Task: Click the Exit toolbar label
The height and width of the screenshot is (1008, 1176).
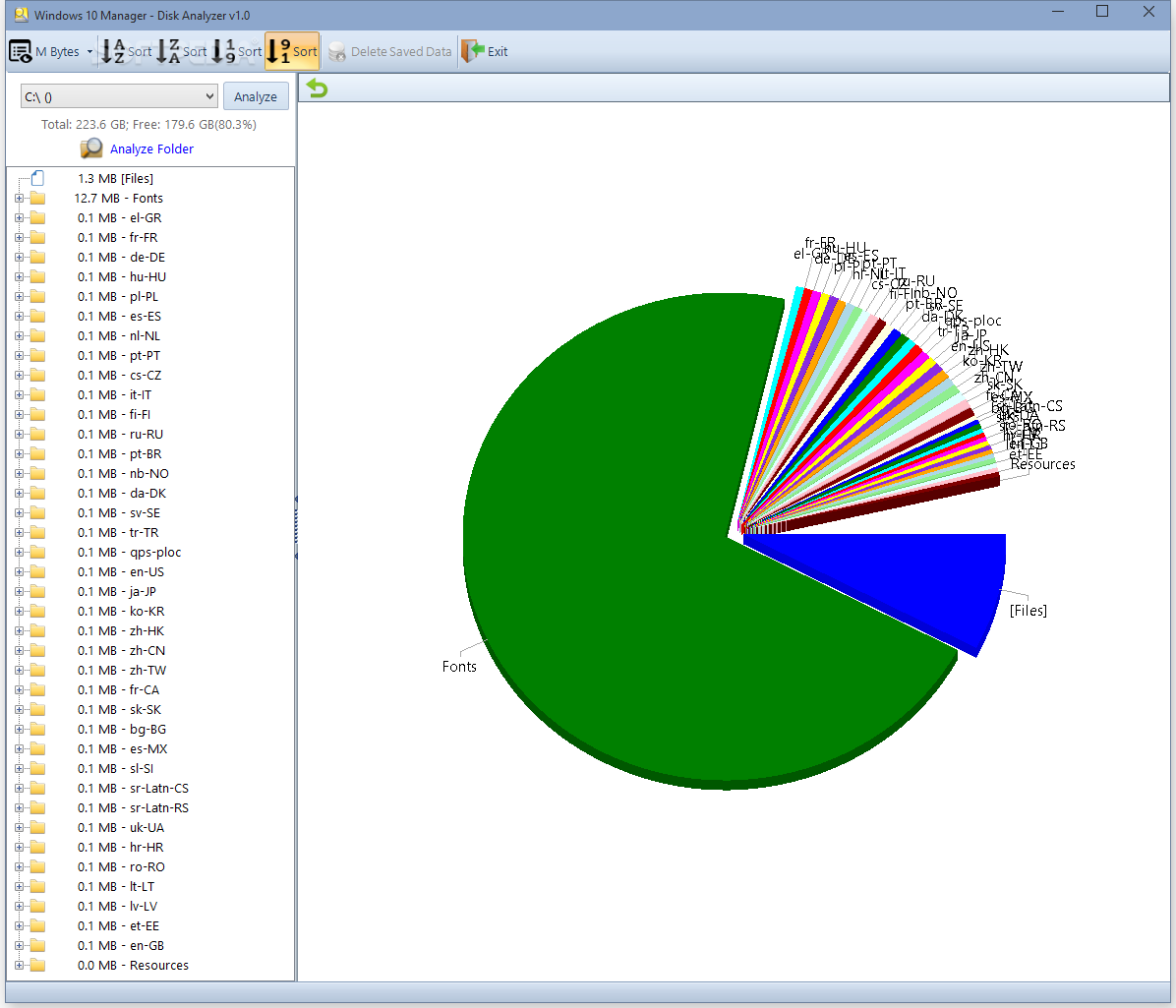Action: (498, 52)
